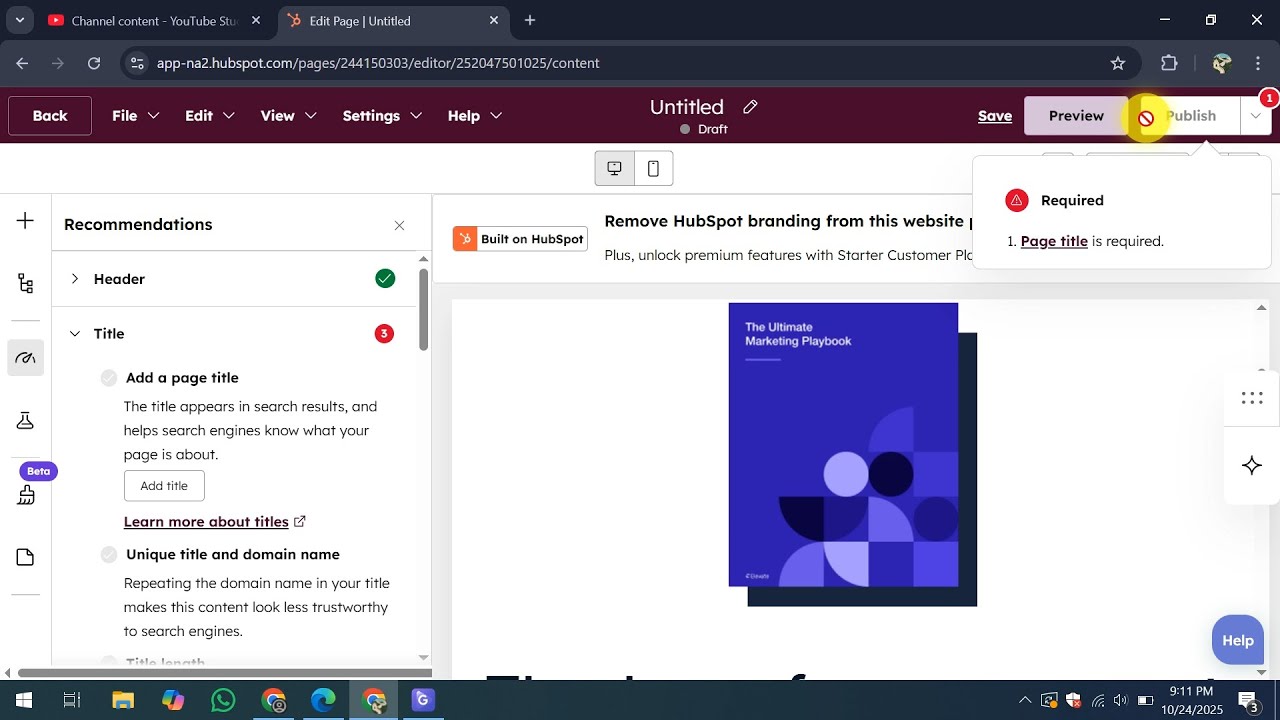Toggle the Add a page title check circle
The width and height of the screenshot is (1280, 720).
click(x=109, y=378)
